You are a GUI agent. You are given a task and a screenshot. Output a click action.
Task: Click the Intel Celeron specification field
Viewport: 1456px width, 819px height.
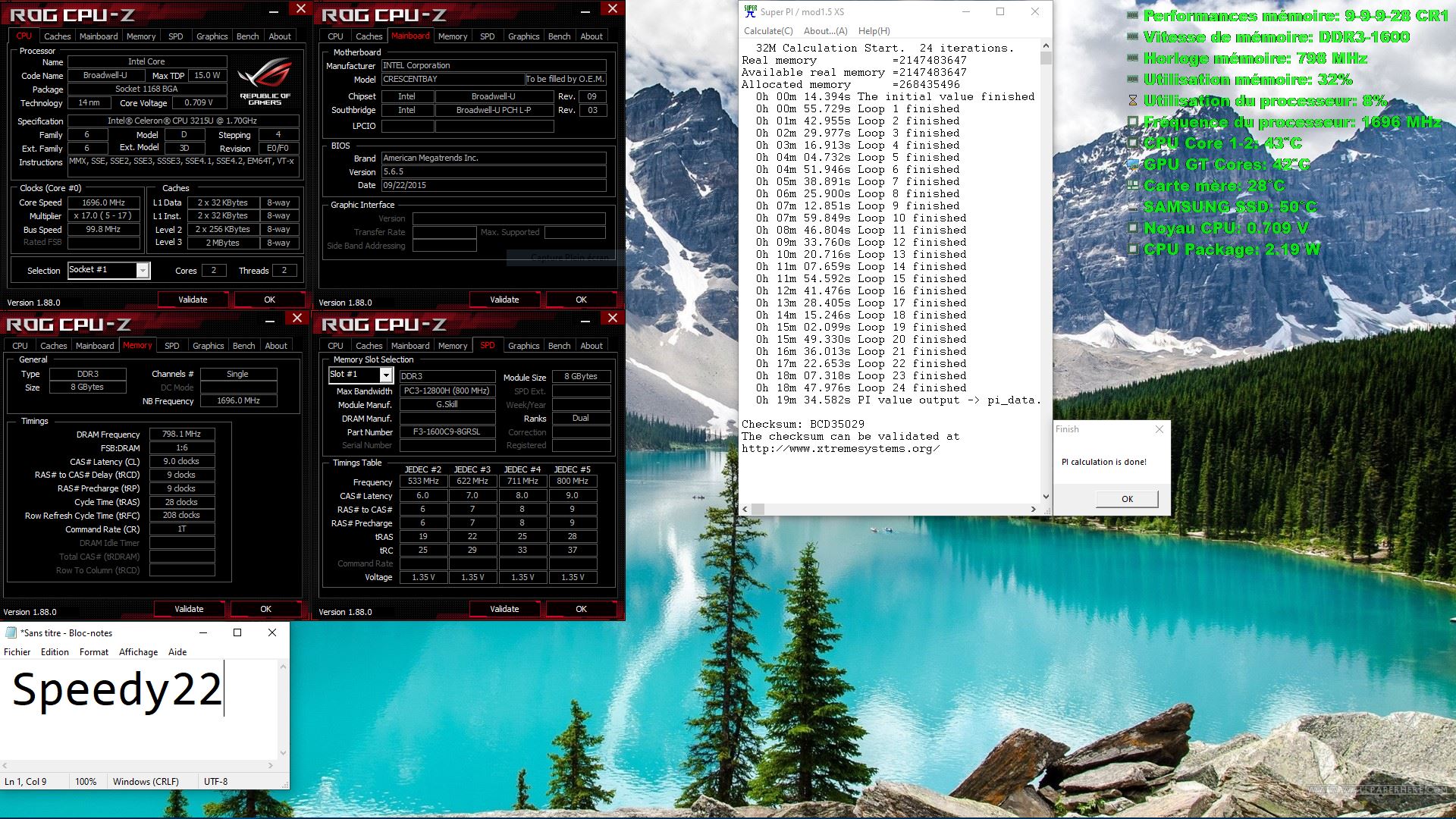coord(182,121)
